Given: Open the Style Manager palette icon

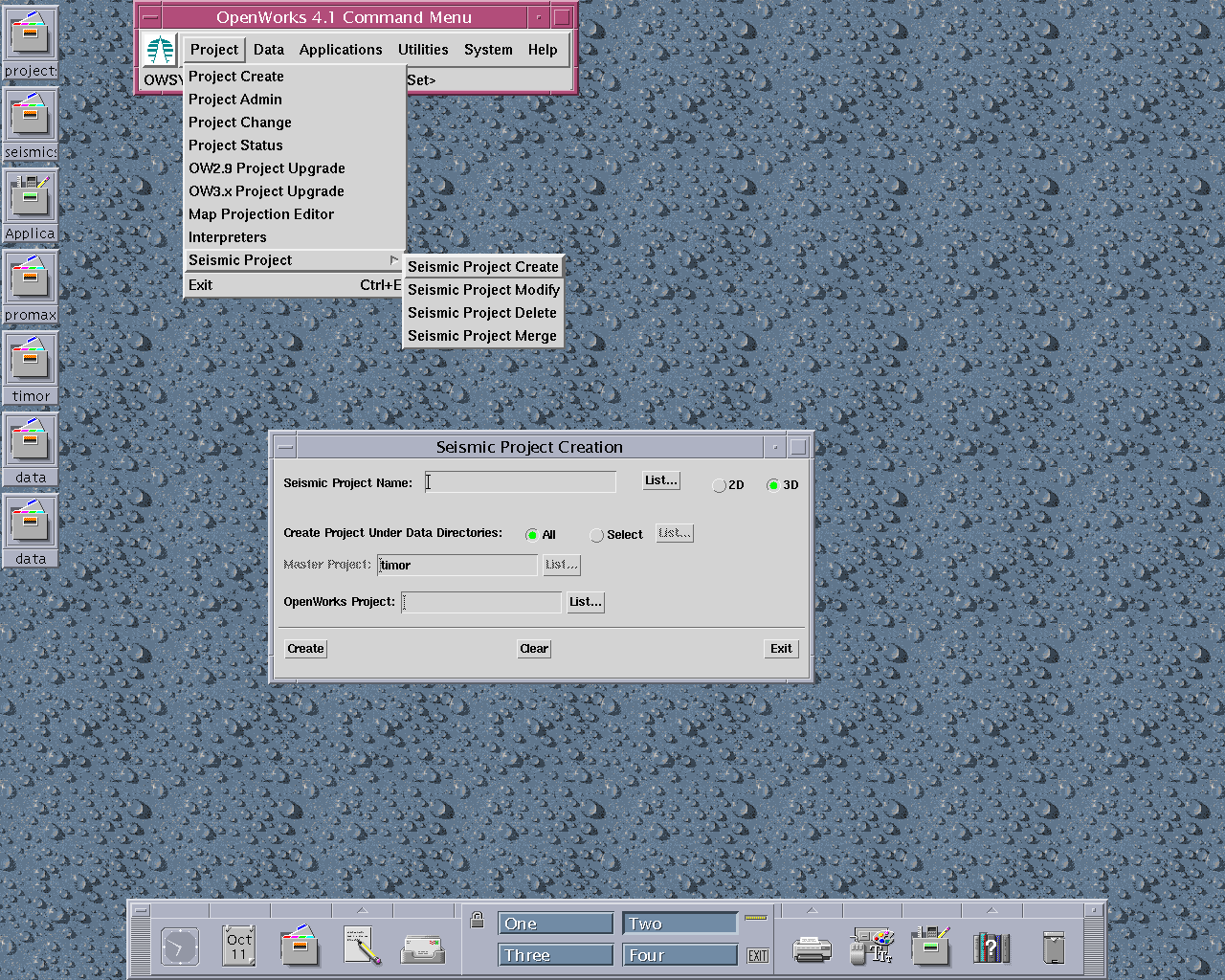Looking at the screenshot, I should [x=873, y=946].
